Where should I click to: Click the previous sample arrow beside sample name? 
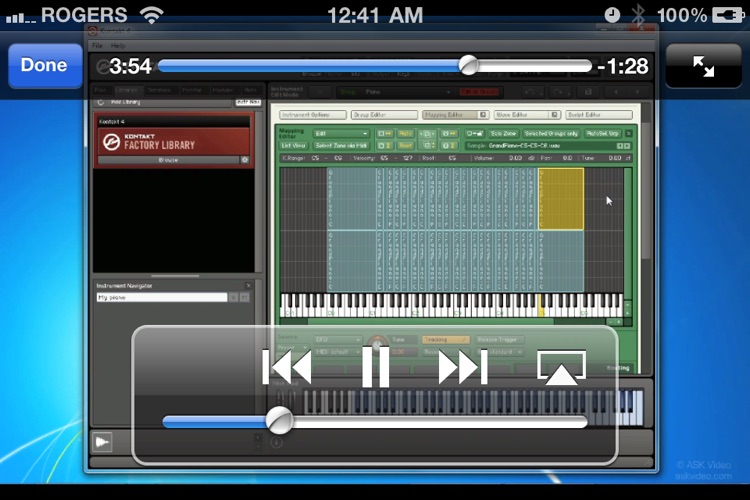(619, 146)
